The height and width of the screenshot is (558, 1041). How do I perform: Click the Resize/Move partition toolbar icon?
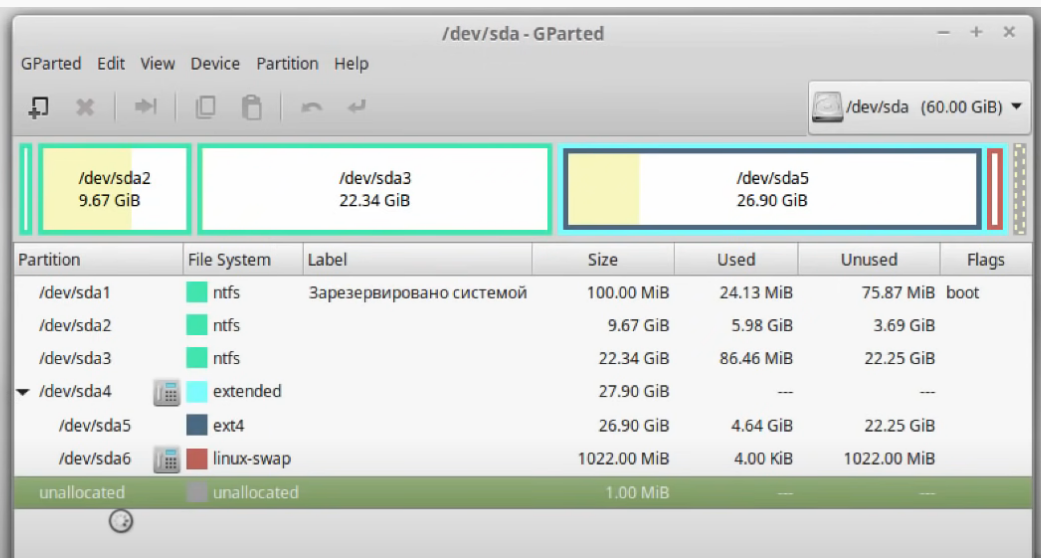(x=145, y=106)
